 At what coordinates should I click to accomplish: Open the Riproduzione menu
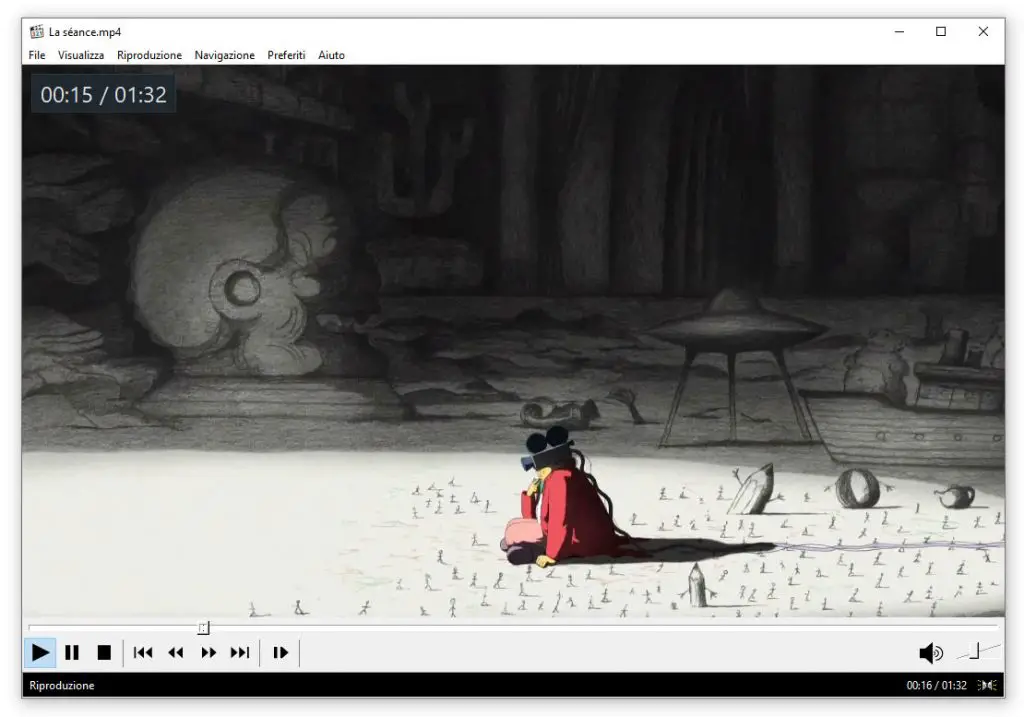150,55
